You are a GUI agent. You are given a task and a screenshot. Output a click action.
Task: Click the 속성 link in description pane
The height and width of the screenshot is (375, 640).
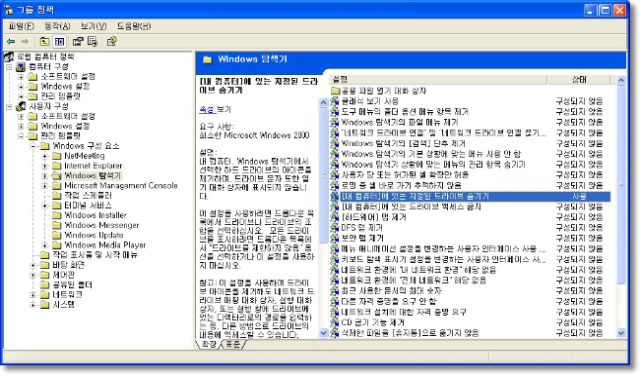pos(207,109)
